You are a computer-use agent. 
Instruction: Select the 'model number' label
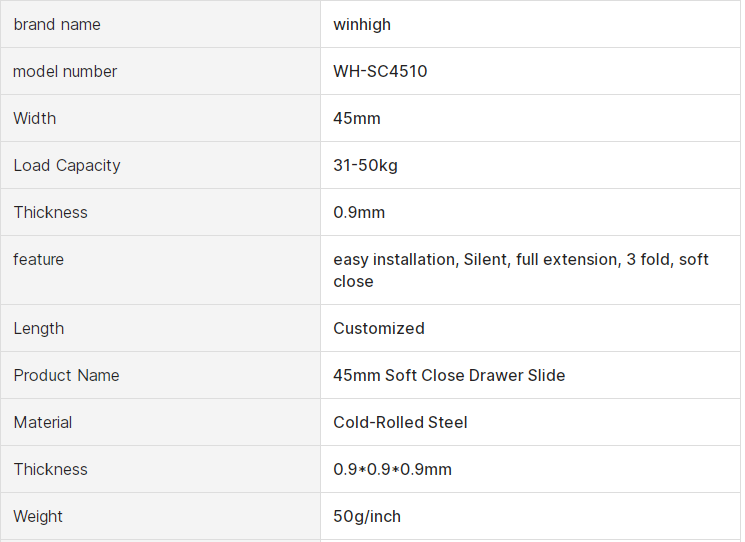(x=65, y=71)
